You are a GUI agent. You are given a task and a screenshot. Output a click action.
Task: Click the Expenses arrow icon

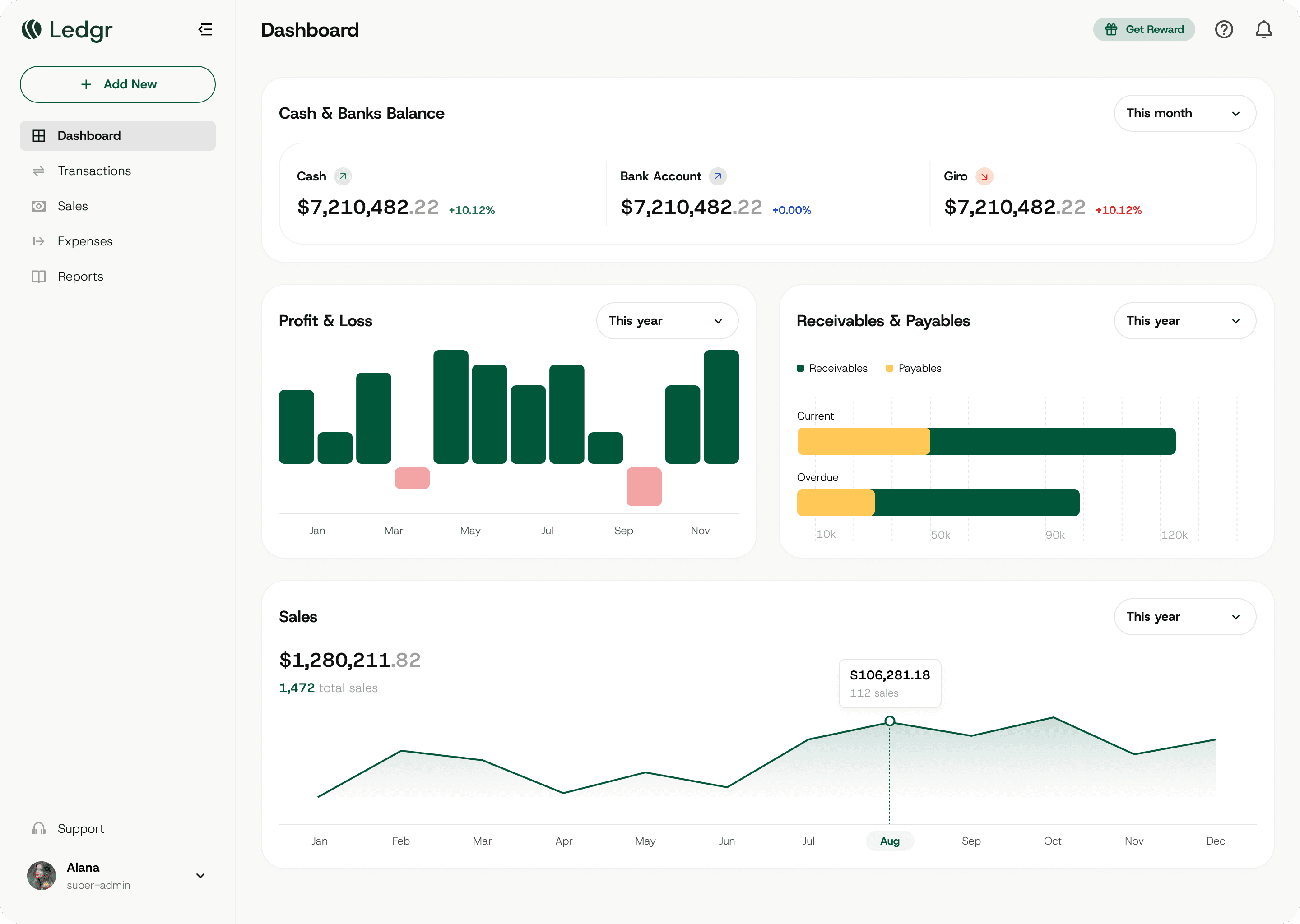click(x=39, y=241)
